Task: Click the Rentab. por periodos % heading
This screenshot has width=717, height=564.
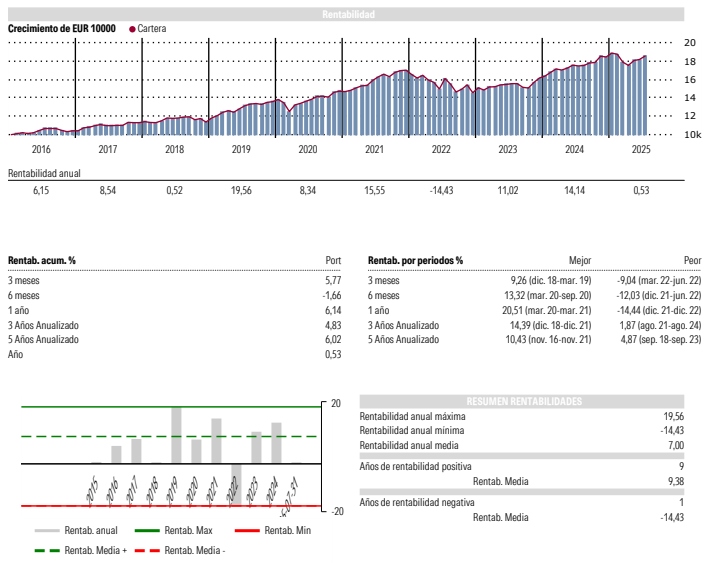Action: click(415, 260)
